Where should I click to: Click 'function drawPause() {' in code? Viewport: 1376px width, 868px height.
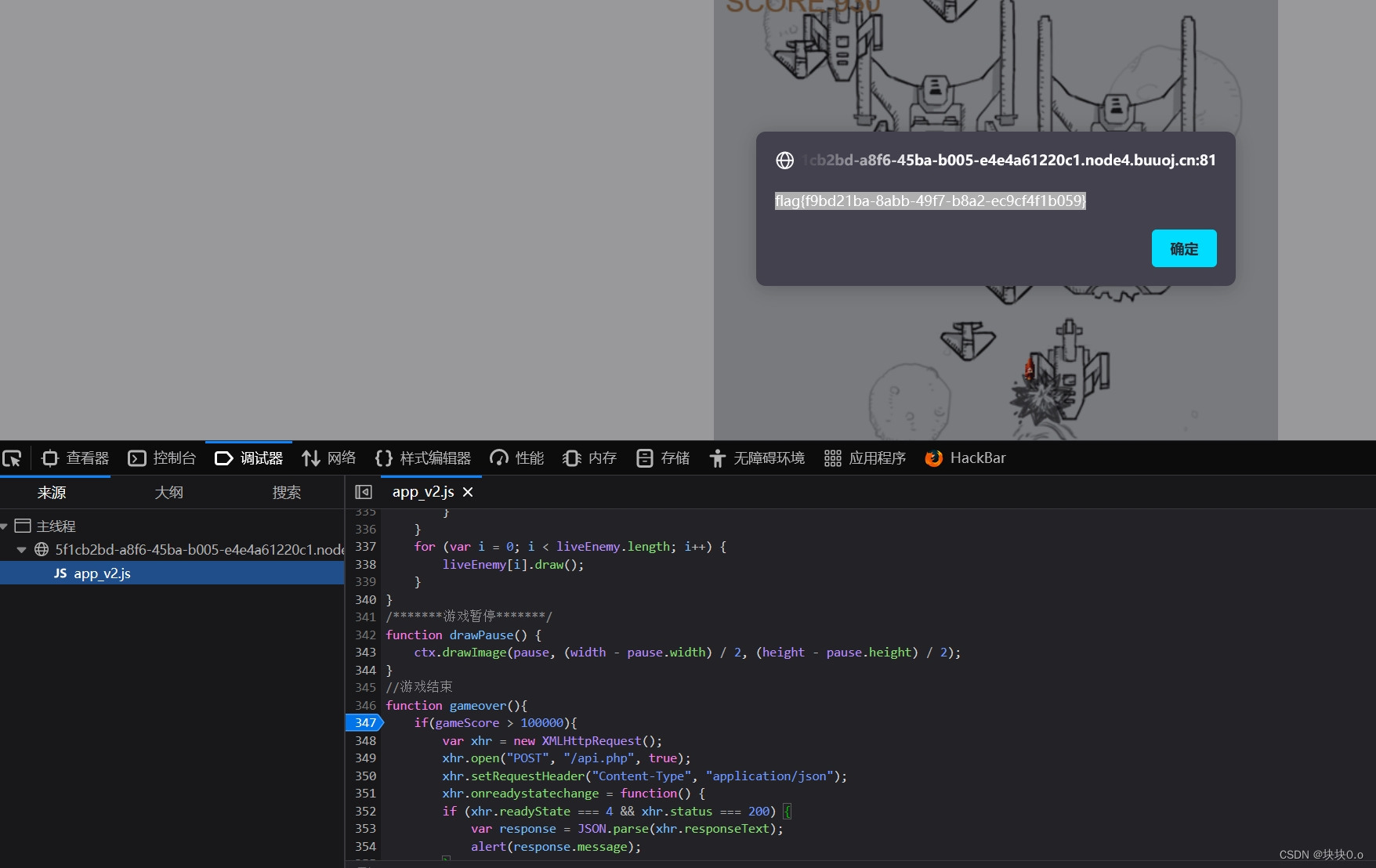(464, 635)
